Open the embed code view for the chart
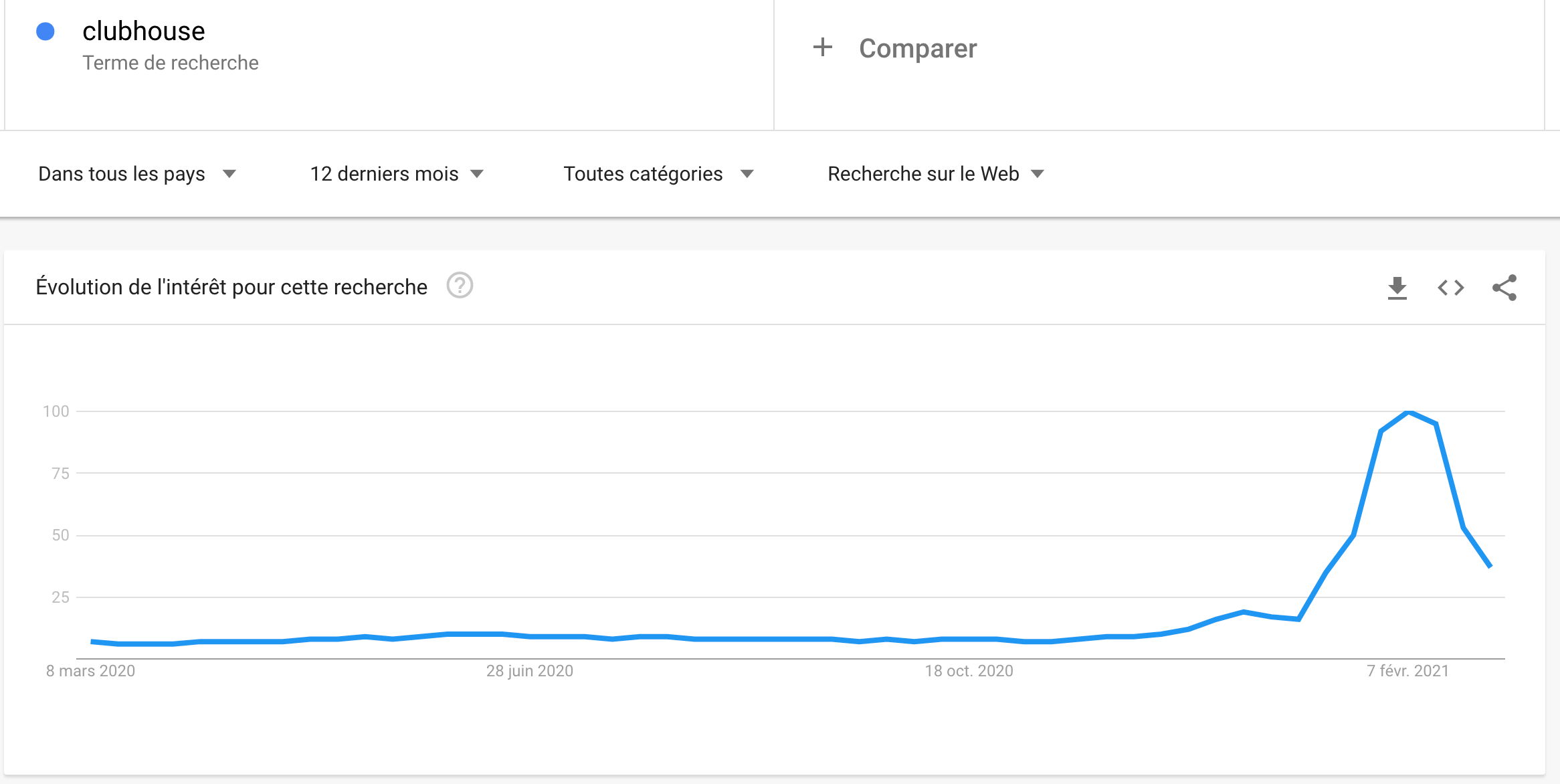 (x=1452, y=287)
